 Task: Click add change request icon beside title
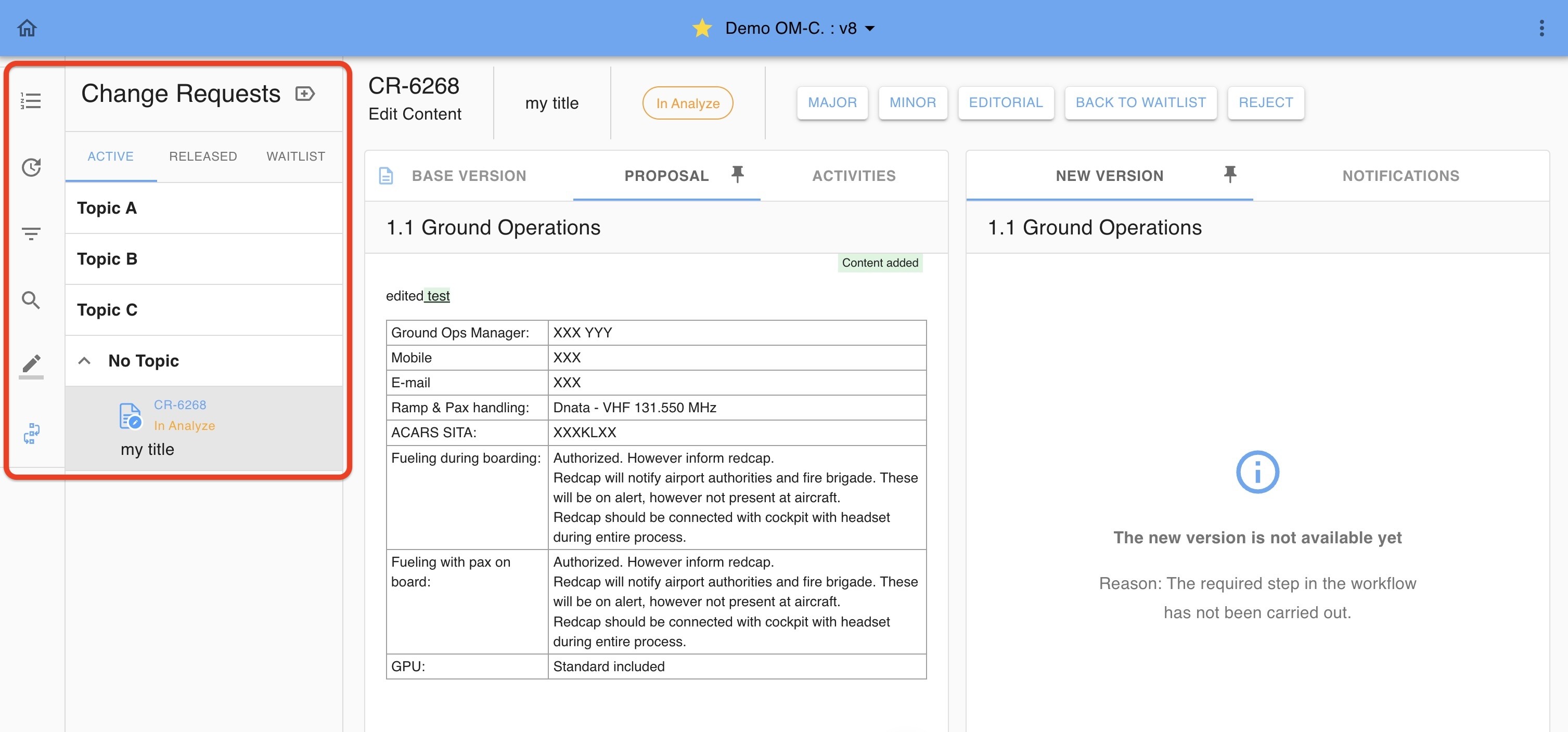(x=305, y=94)
